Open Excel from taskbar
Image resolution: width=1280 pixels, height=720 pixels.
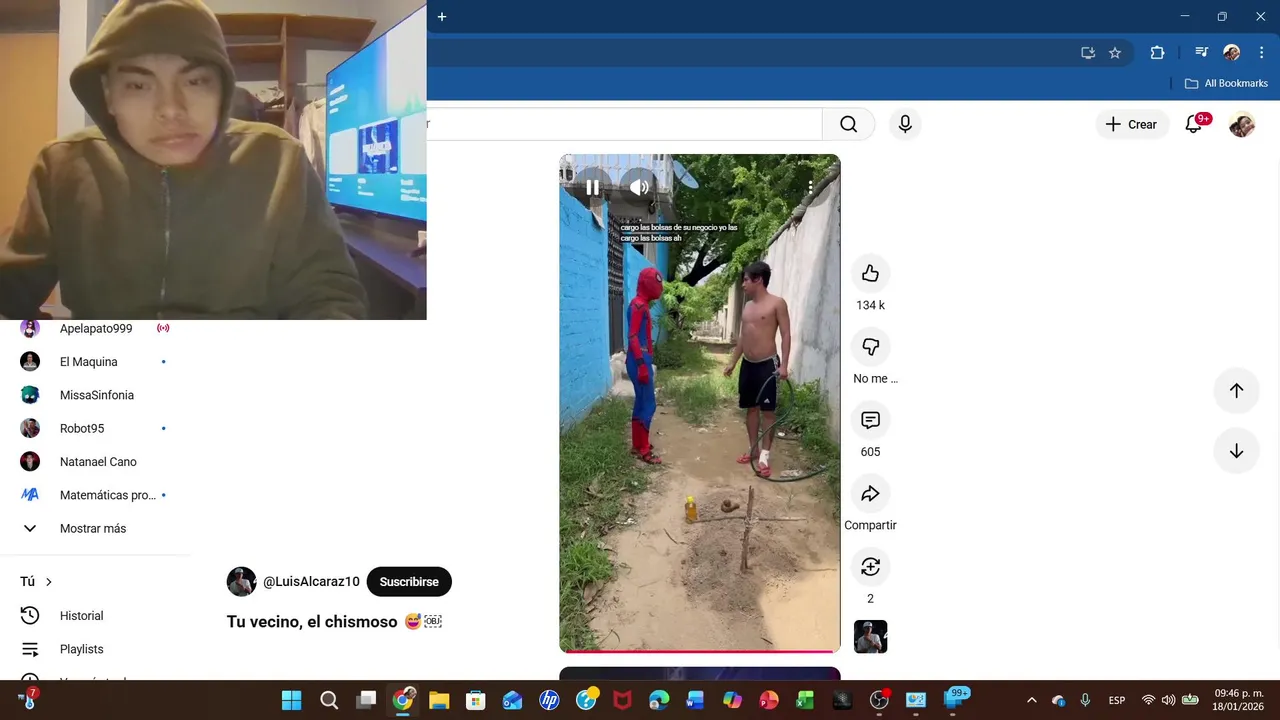point(805,700)
